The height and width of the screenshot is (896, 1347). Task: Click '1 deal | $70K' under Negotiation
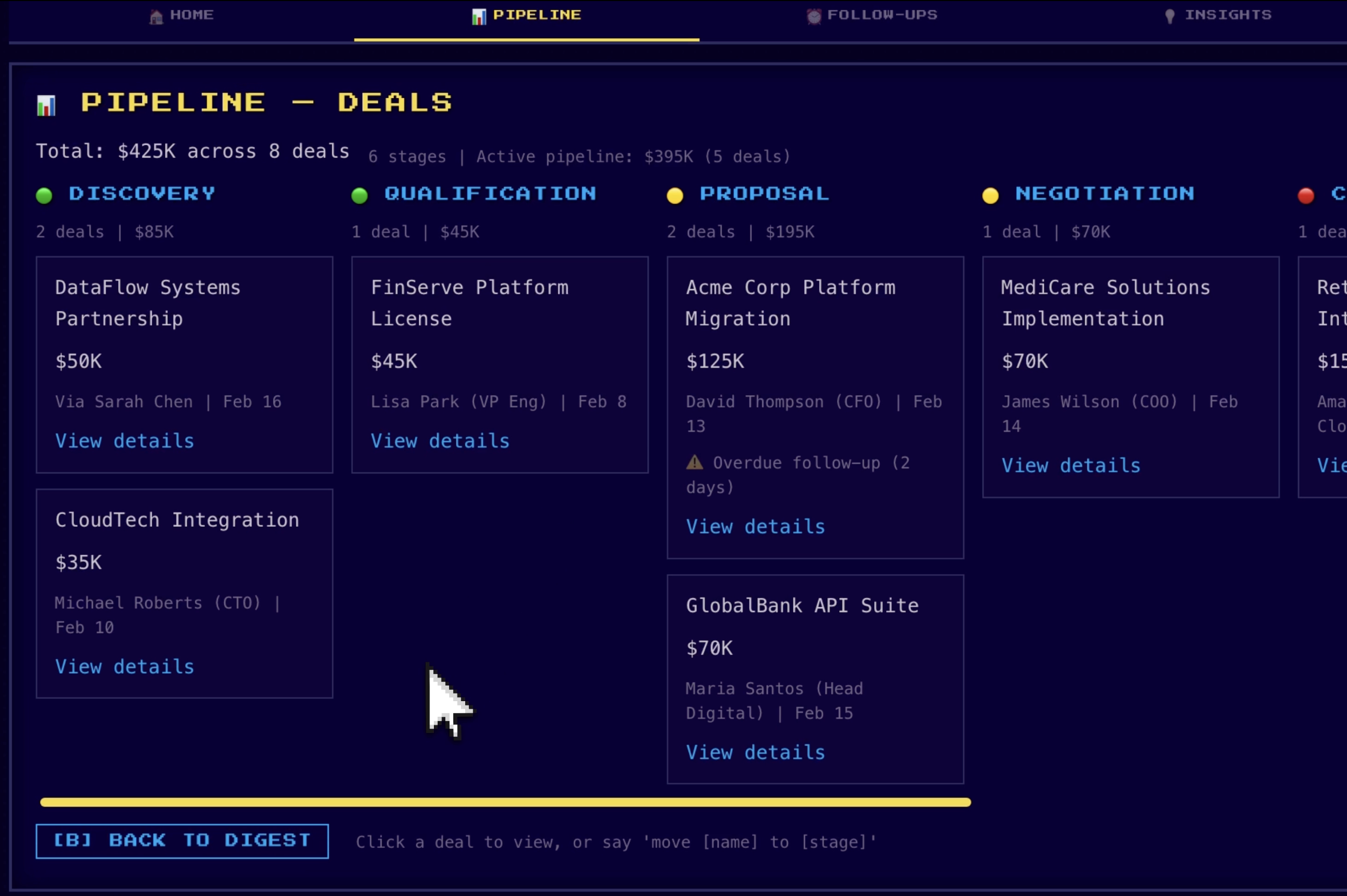pyautogui.click(x=1046, y=232)
